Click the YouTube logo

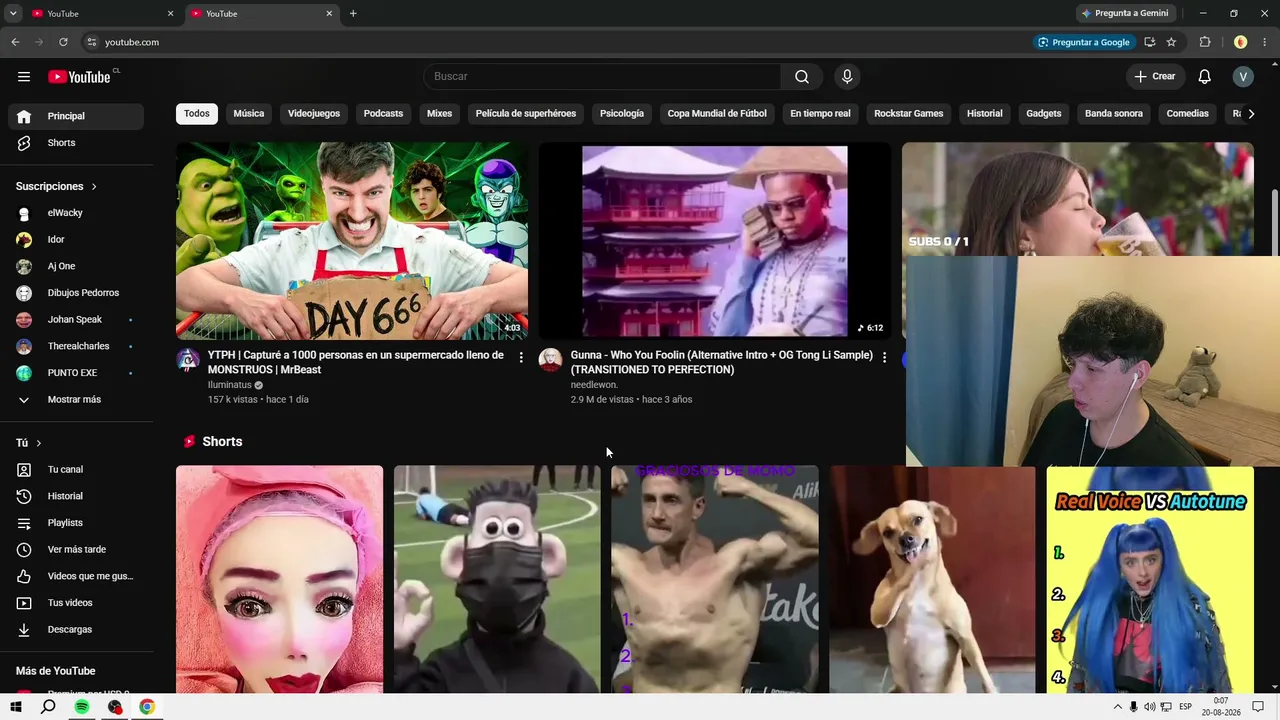(79, 77)
